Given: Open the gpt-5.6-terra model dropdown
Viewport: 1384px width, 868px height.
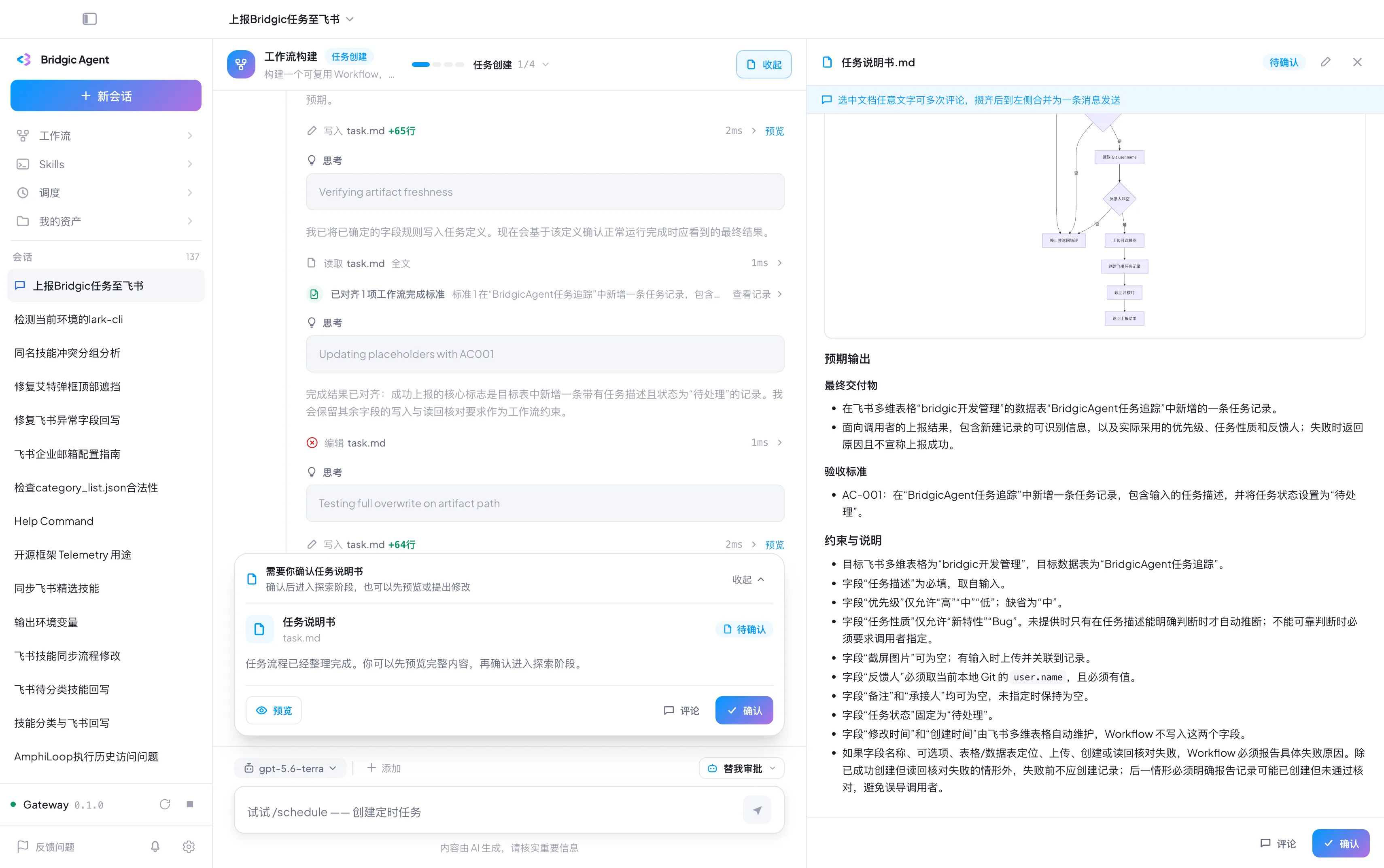Looking at the screenshot, I should pyautogui.click(x=290, y=768).
